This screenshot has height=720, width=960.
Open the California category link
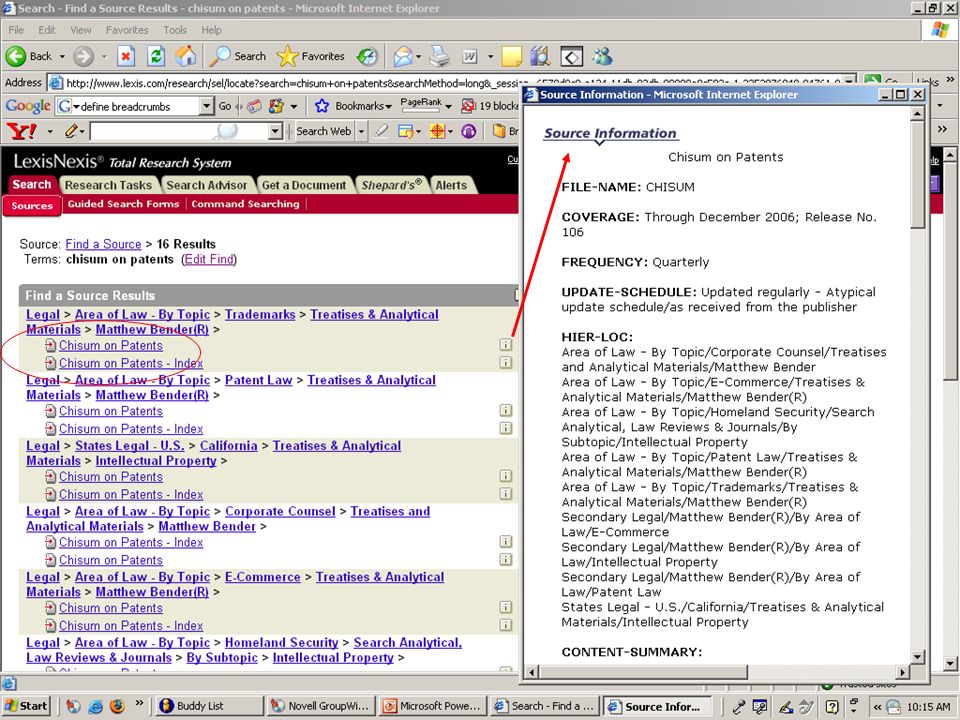pyautogui.click(x=228, y=445)
